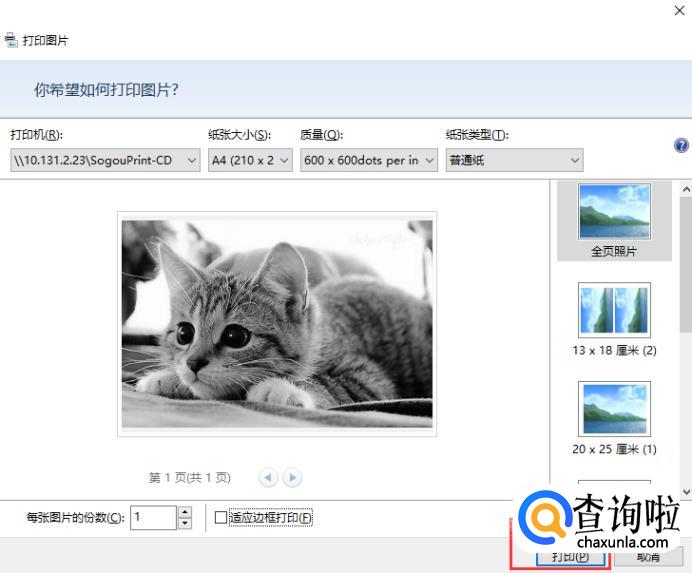
Task: Click the layout list scrollbar up arrow
Action: pos(686,189)
